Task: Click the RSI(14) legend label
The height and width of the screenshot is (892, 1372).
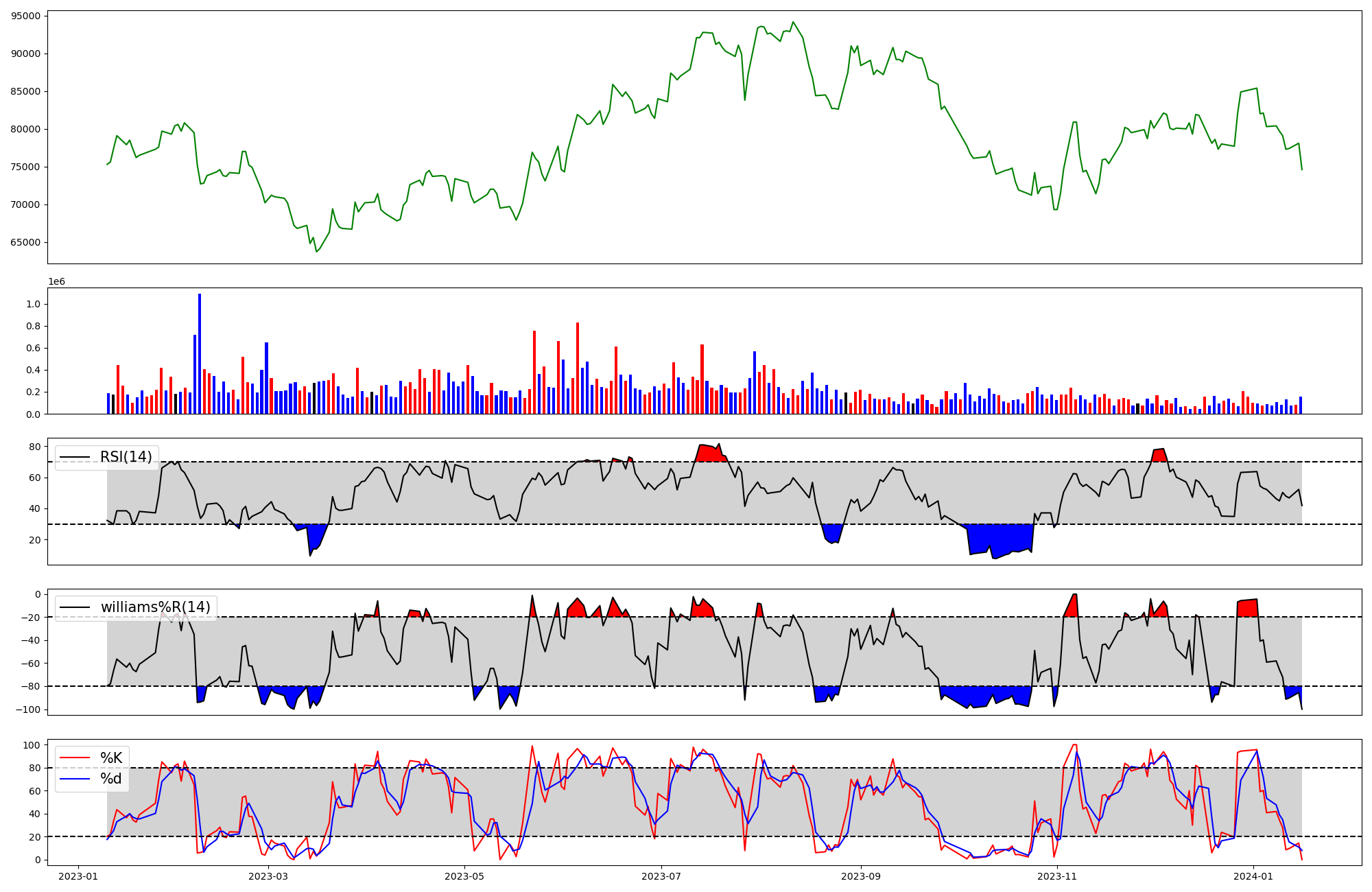Action: [x=126, y=457]
